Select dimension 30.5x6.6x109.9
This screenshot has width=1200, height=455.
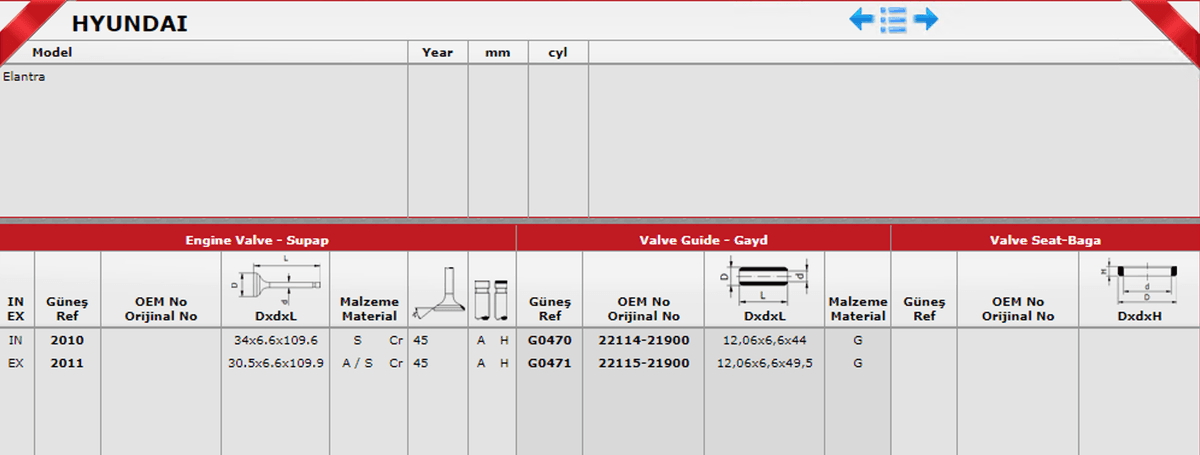(x=277, y=363)
